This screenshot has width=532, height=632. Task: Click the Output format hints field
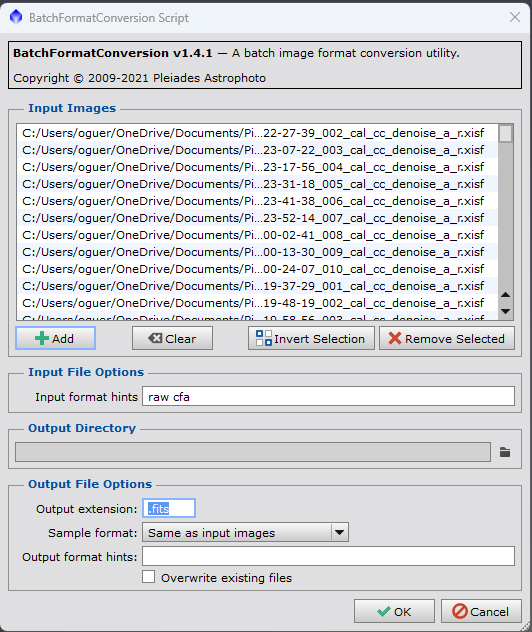point(328,556)
